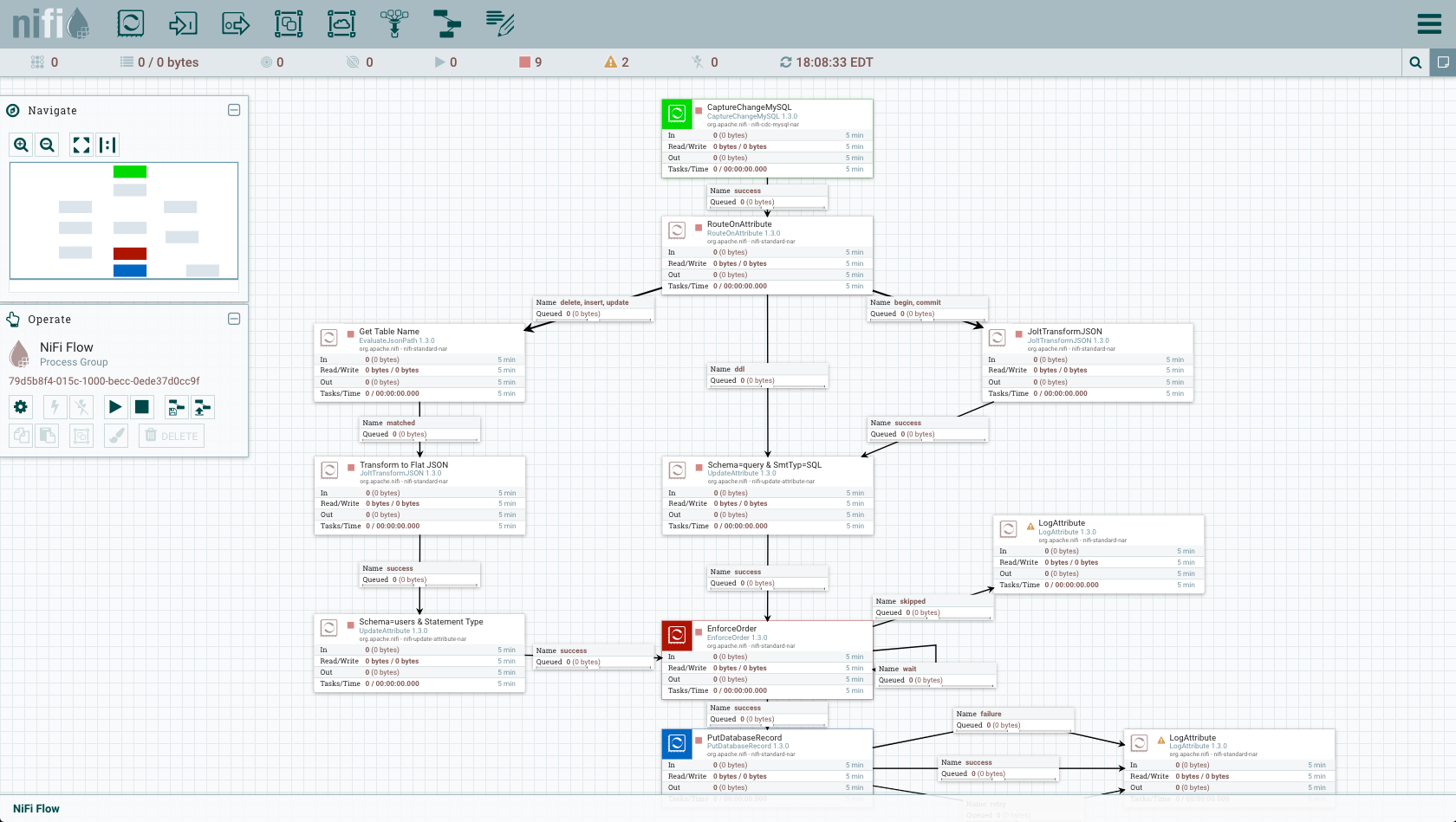The height and width of the screenshot is (822, 1456).
Task: Select the Label icon in the toolbar
Action: coord(498,23)
